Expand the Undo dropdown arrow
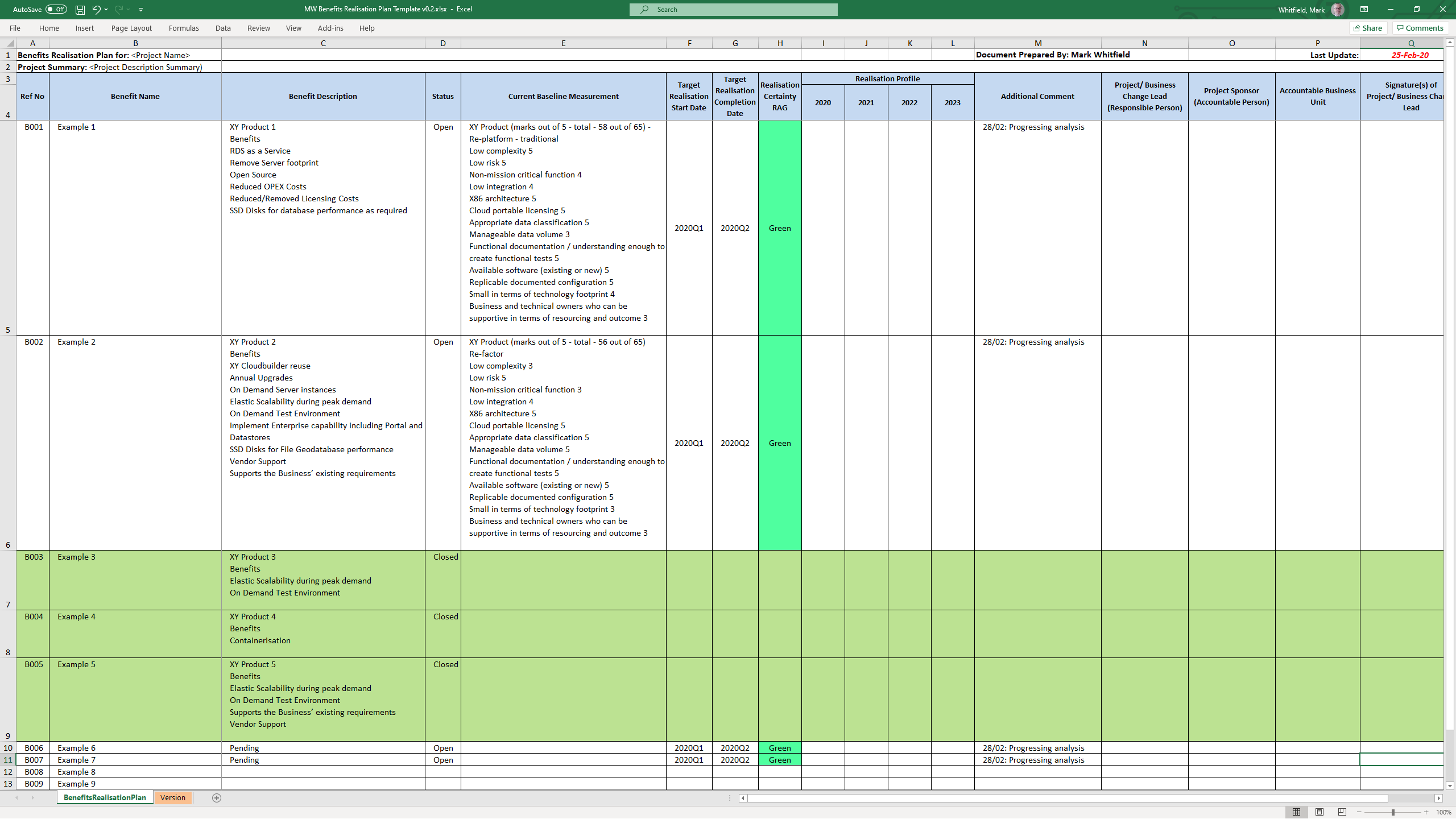Screen dimensions: 1456x819 105,9
